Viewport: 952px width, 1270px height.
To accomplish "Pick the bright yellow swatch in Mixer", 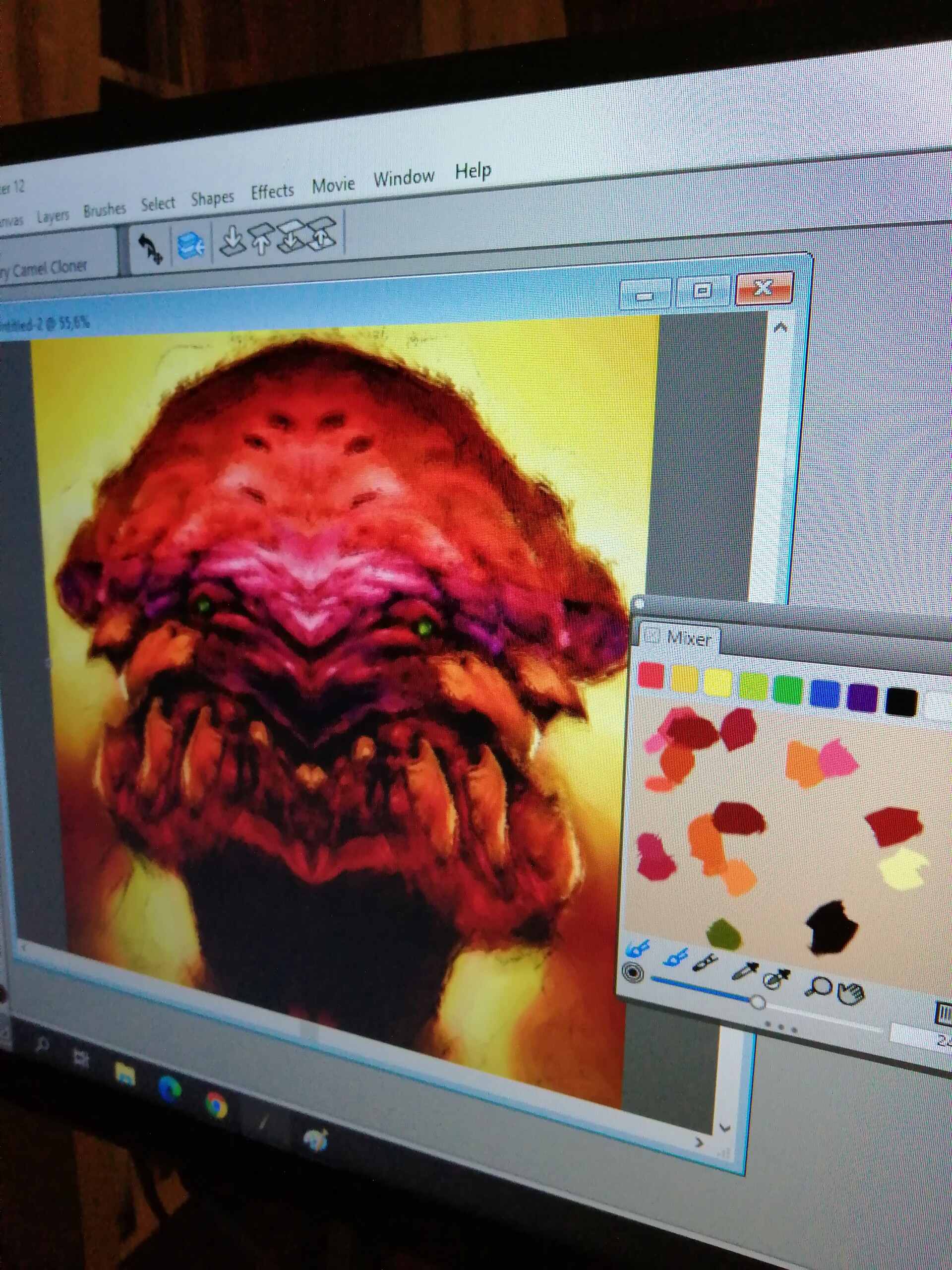I will click(x=718, y=683).
